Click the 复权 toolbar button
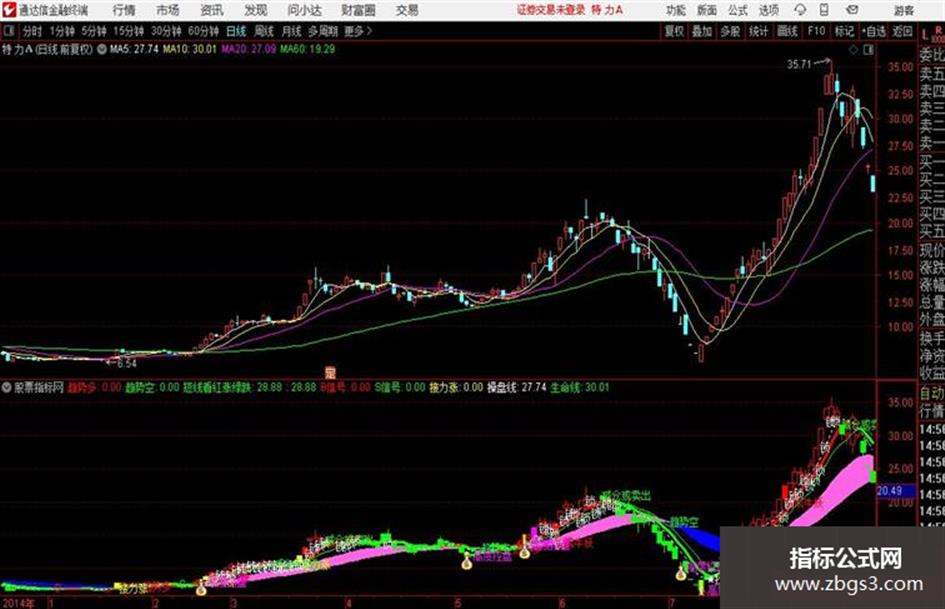The image size is (945, 609). click(x=674, y=31)
